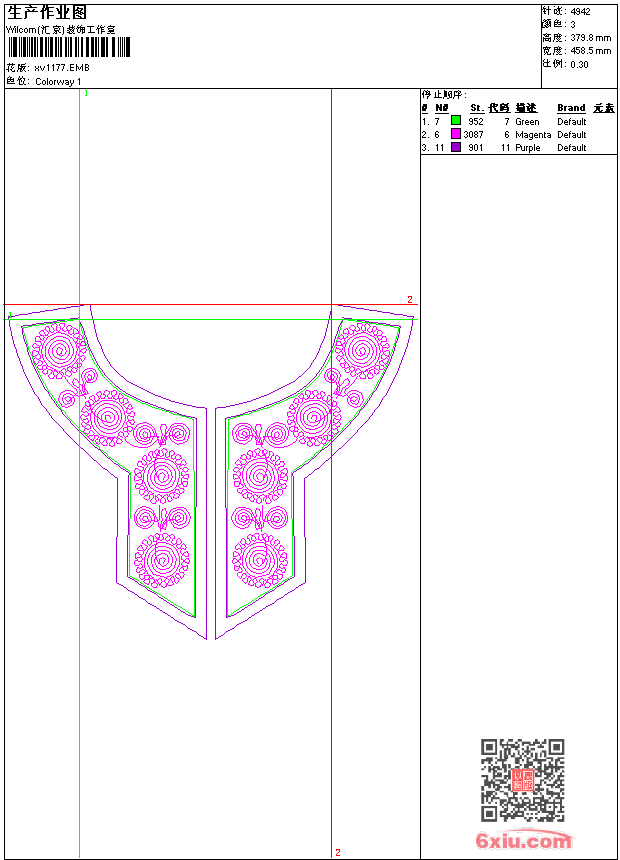
Task: Click the 'Brand' column header
Action: [571, 108]
